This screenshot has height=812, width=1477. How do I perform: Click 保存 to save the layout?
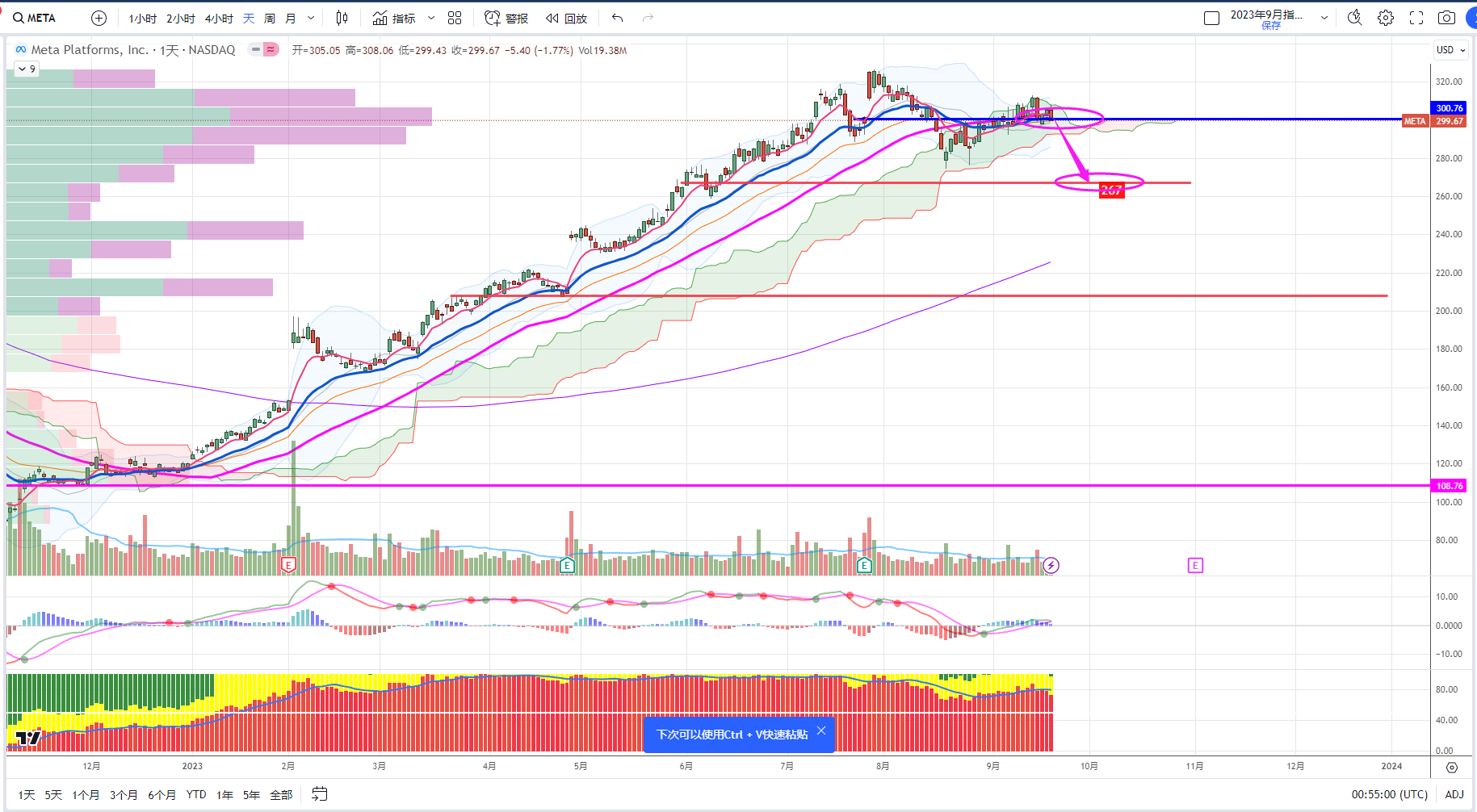click(1271, 26)
